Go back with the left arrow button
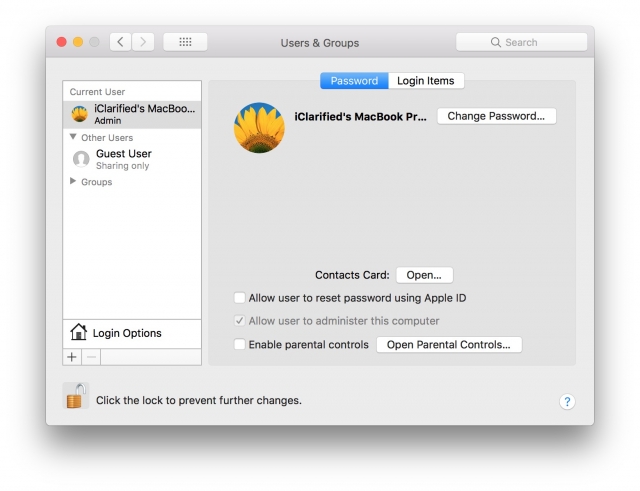Screen dimensions: 640x491 (121, 42)
